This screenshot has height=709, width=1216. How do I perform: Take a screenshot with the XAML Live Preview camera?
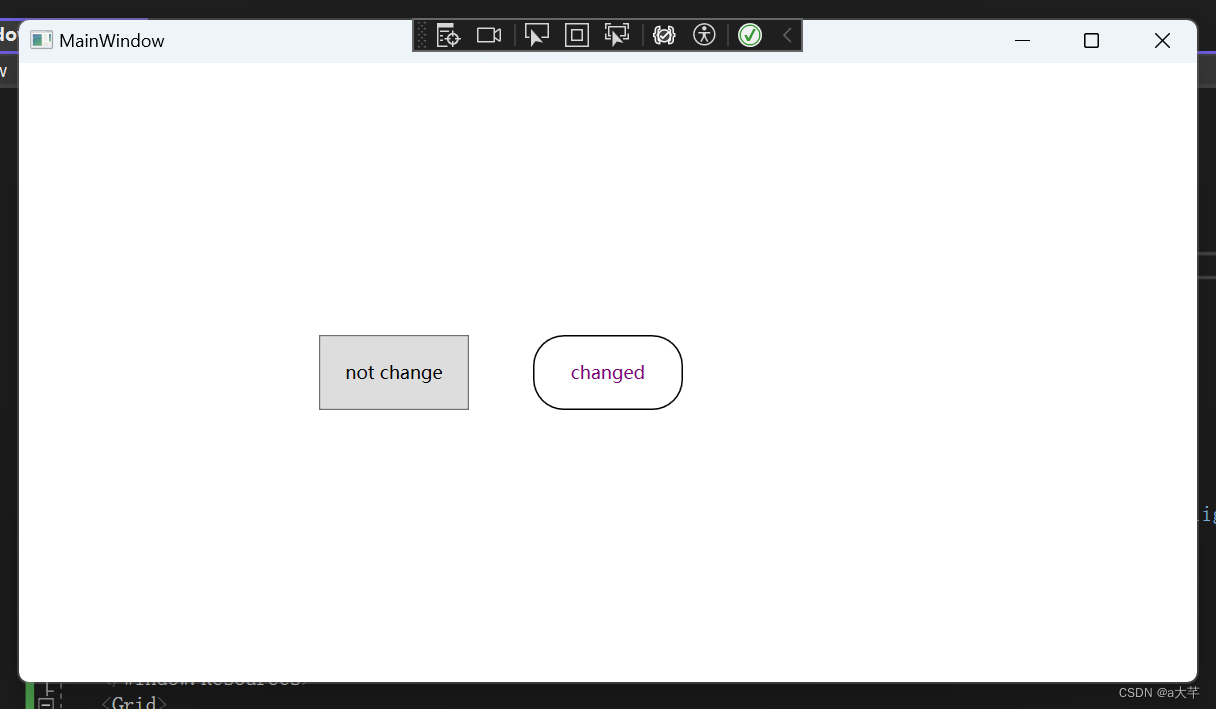coord(488,34)
